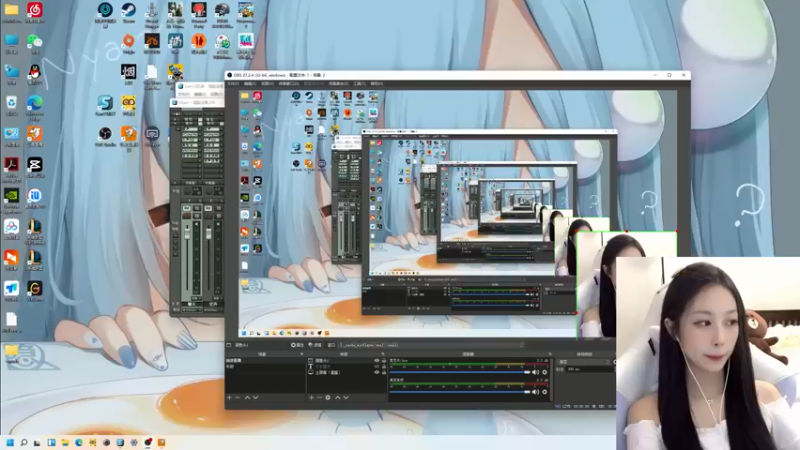This screenshot has height=450, width=800.
Task: Open first menu in OBS menu bar
Action: tap(233, 84)
